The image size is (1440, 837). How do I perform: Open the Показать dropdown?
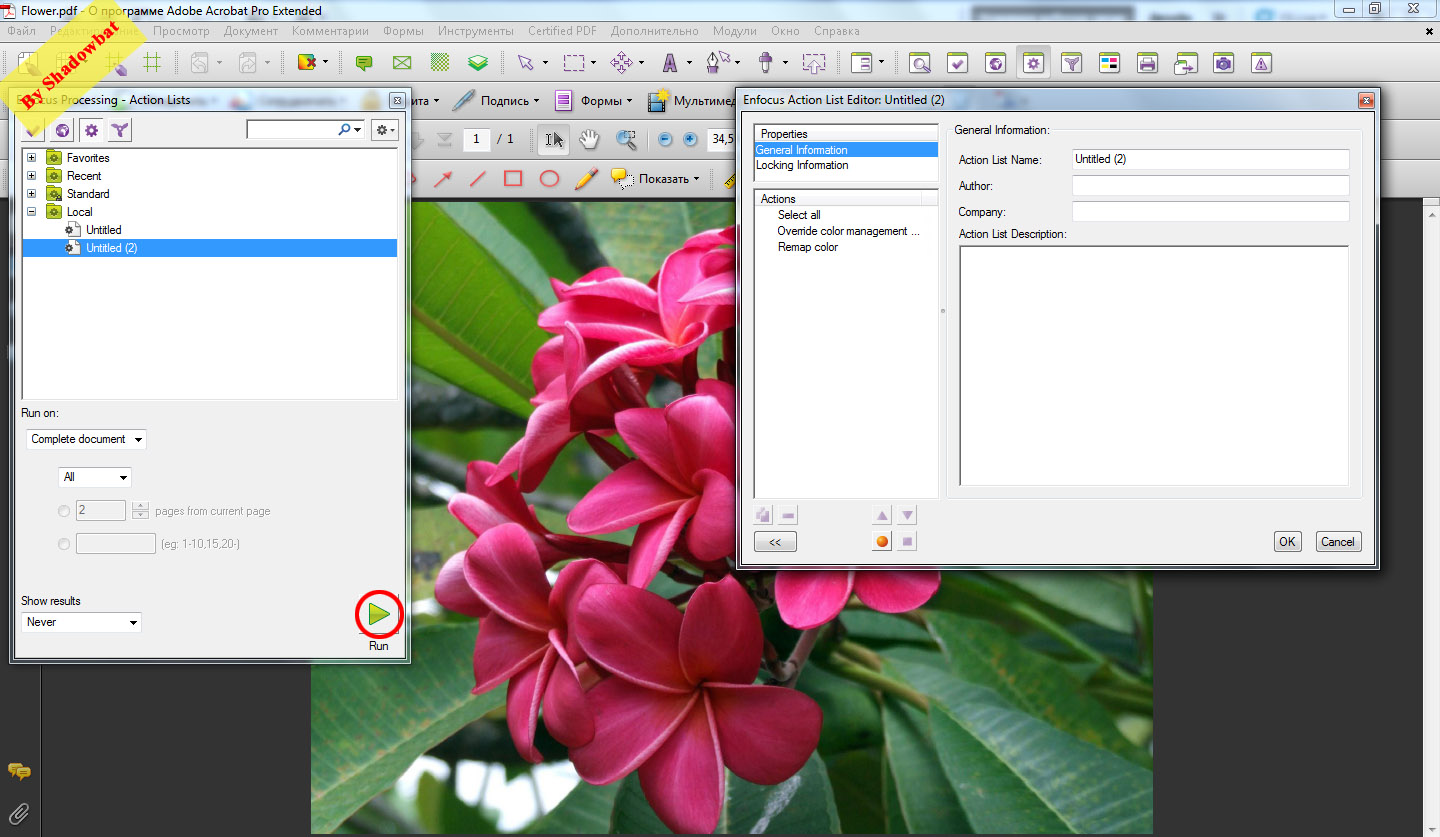[655, 179]
